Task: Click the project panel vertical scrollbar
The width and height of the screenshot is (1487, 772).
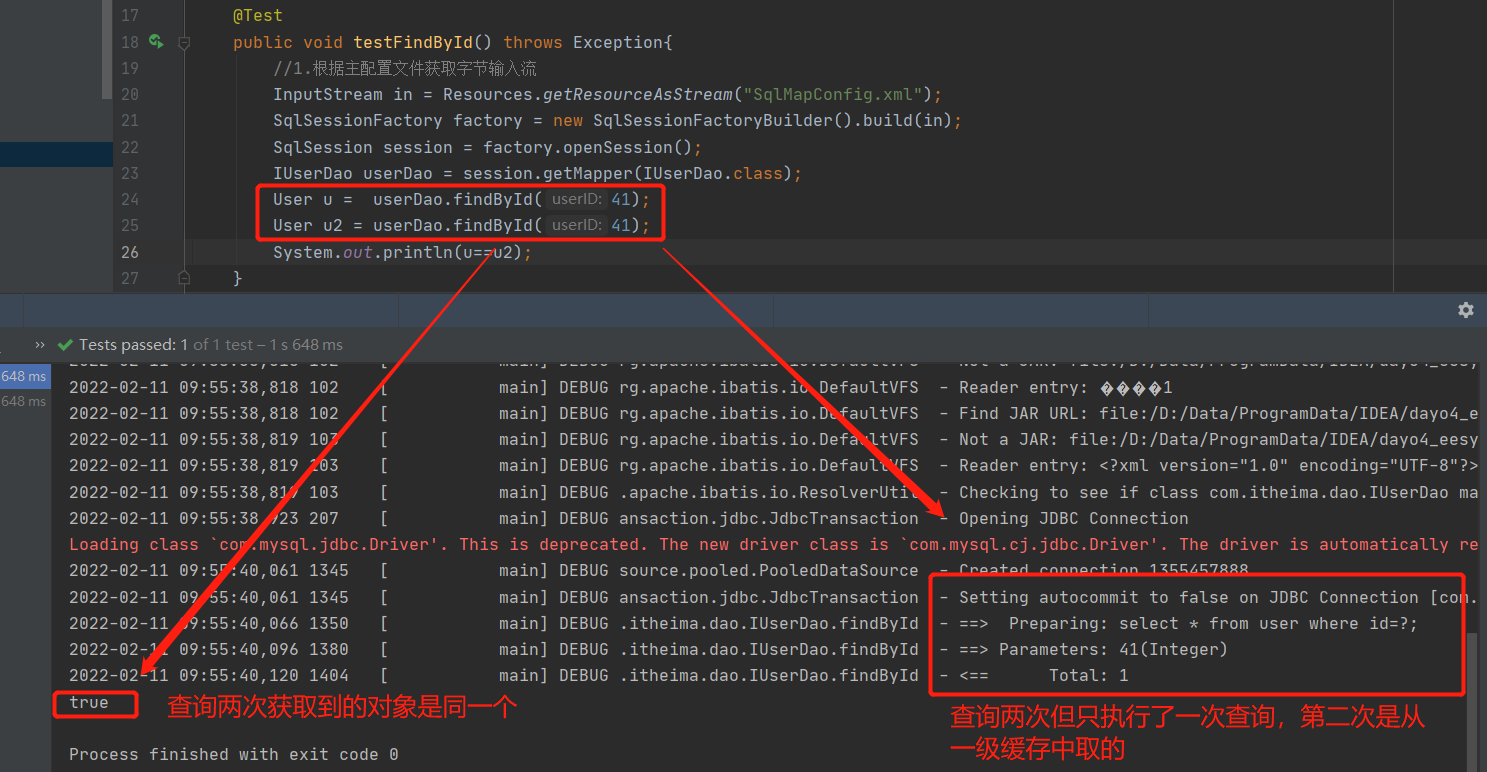Action: [107, 50]
